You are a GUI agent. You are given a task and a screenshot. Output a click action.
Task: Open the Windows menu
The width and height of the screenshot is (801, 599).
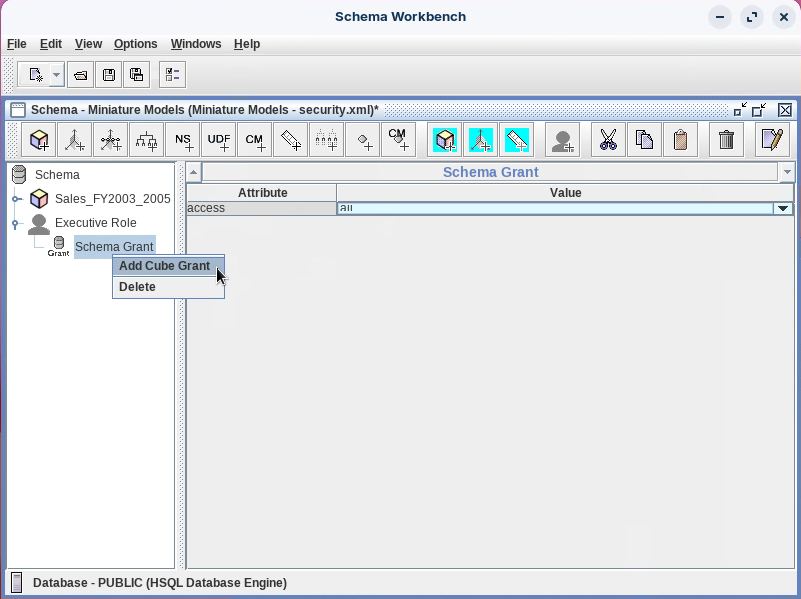point(195,44)
